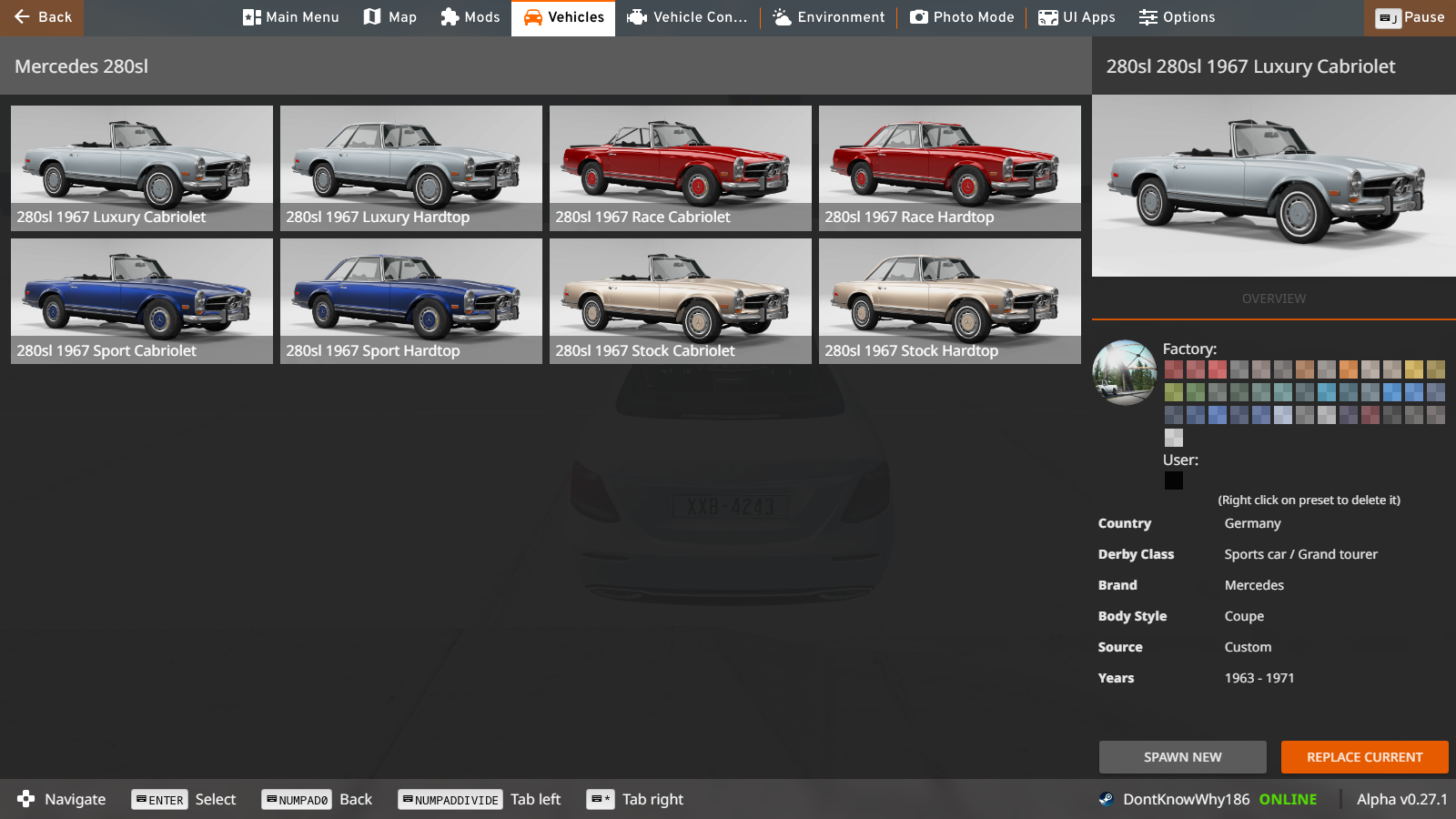Click the Country value "Germany"

(1253, 523)
